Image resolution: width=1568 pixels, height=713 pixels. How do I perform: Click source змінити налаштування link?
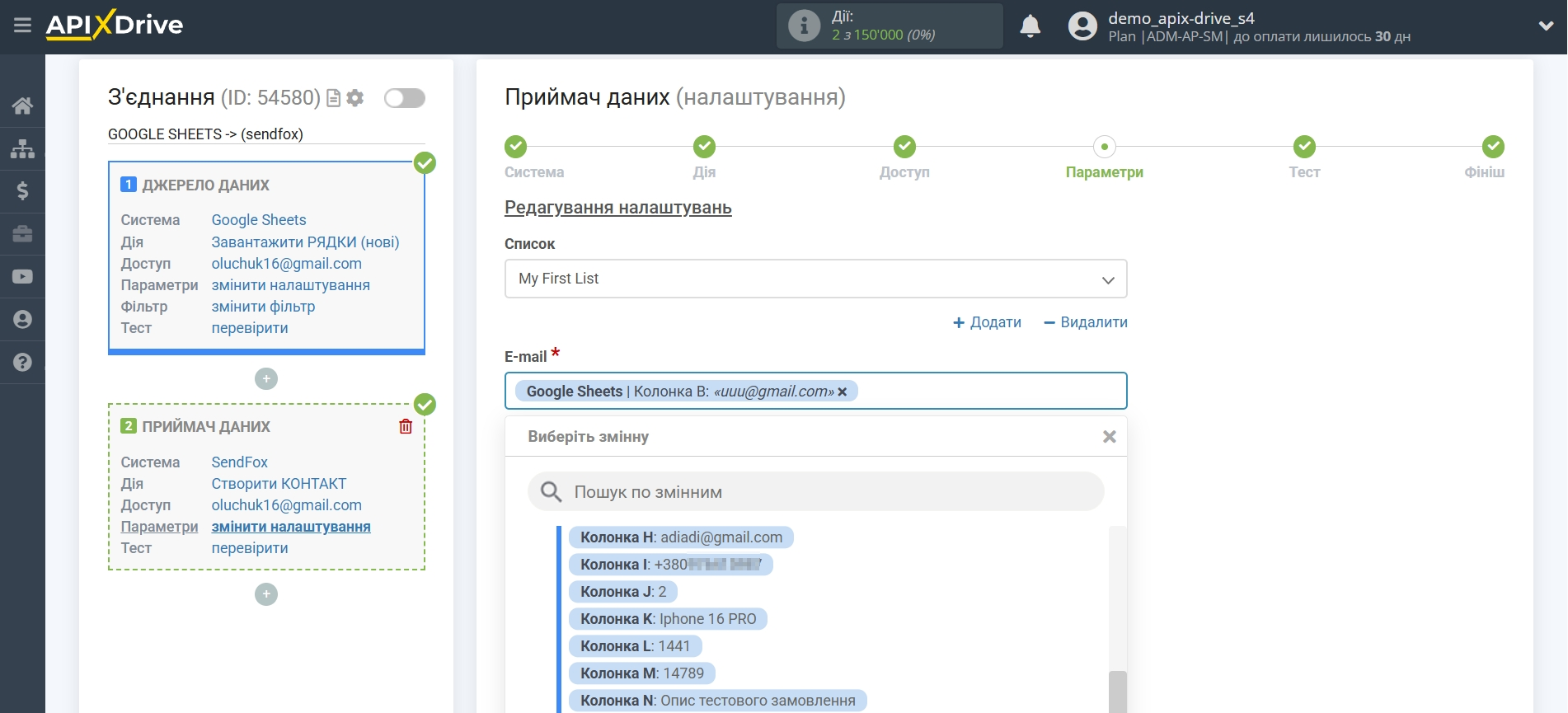tap(290, 285)
